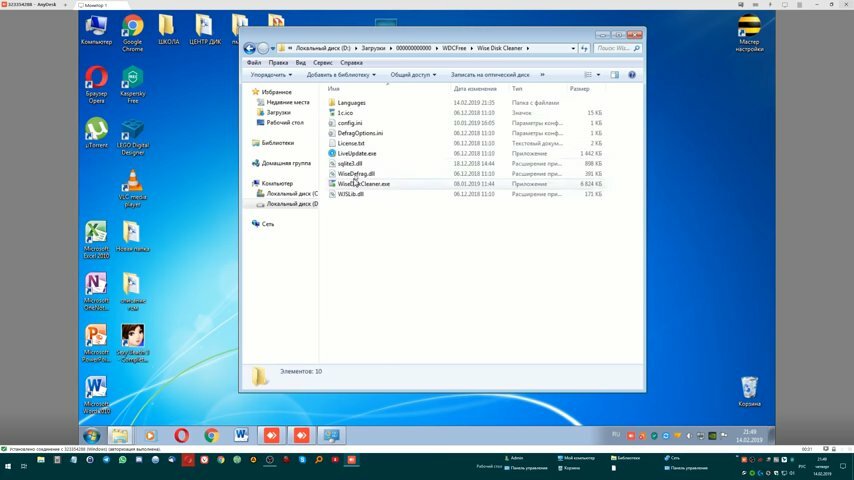The width and height of the screenshot is (854, 480).
Task: Sort files by Размер column
Action: coord(580,89)
